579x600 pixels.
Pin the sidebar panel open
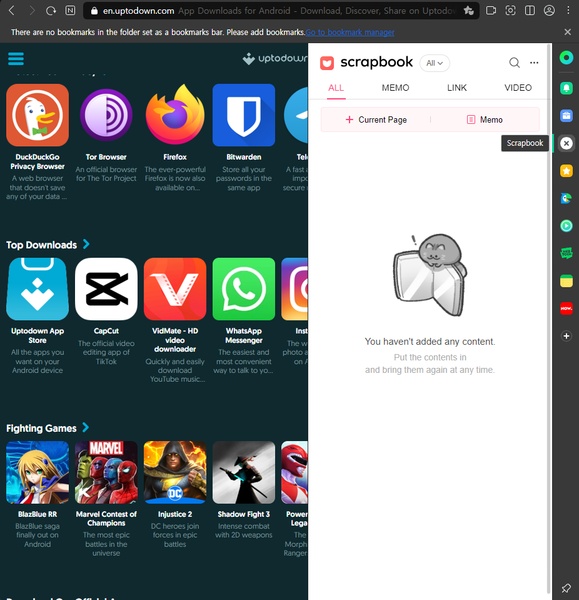pos(566,588)
